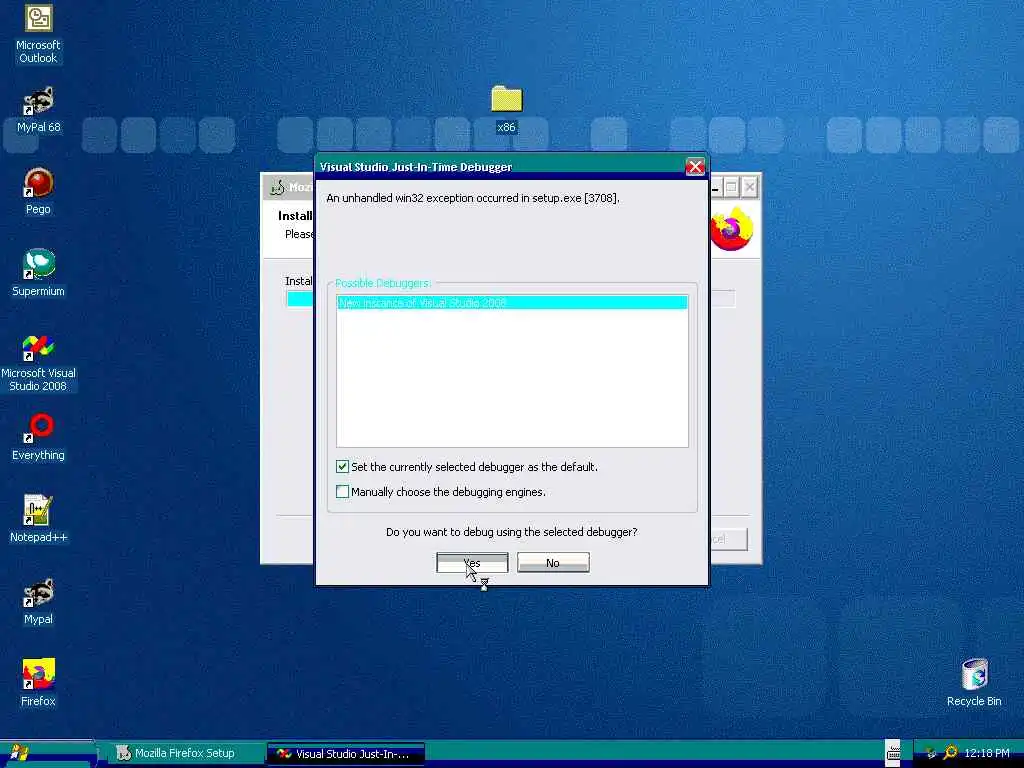Select the Notepad++ desktop shortcut
Image resolution: width=1024 pixels, height=768 pixels.
click(x=38, y=520)
